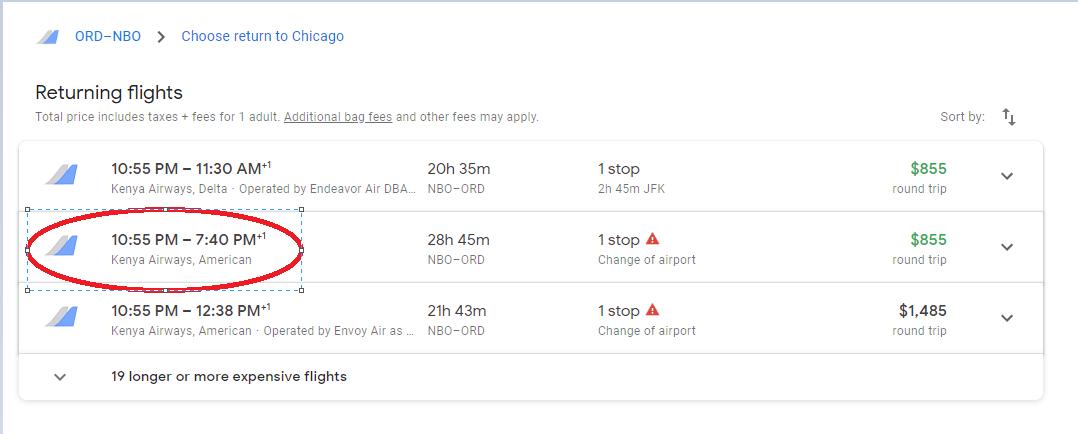Image resolution: width=1078 pixels, height=434 pixels.
Task: Click airline logo of the 11:30 AM flight
Action: pos(62,175)
